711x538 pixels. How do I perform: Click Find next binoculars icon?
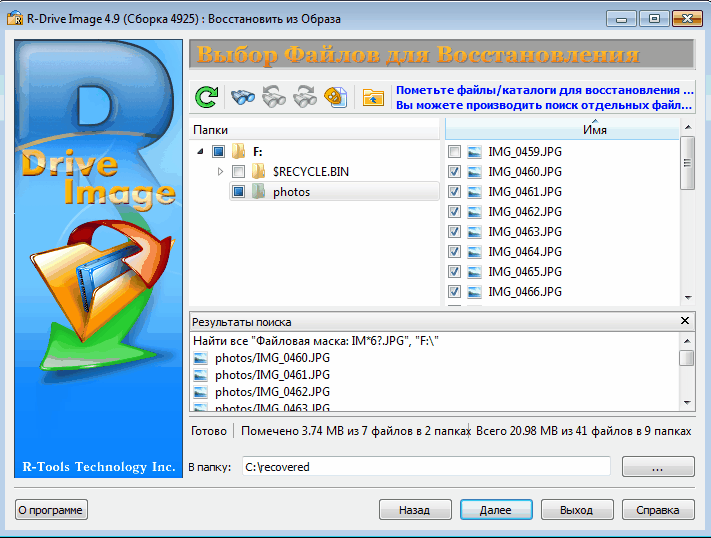coord(305,97)
